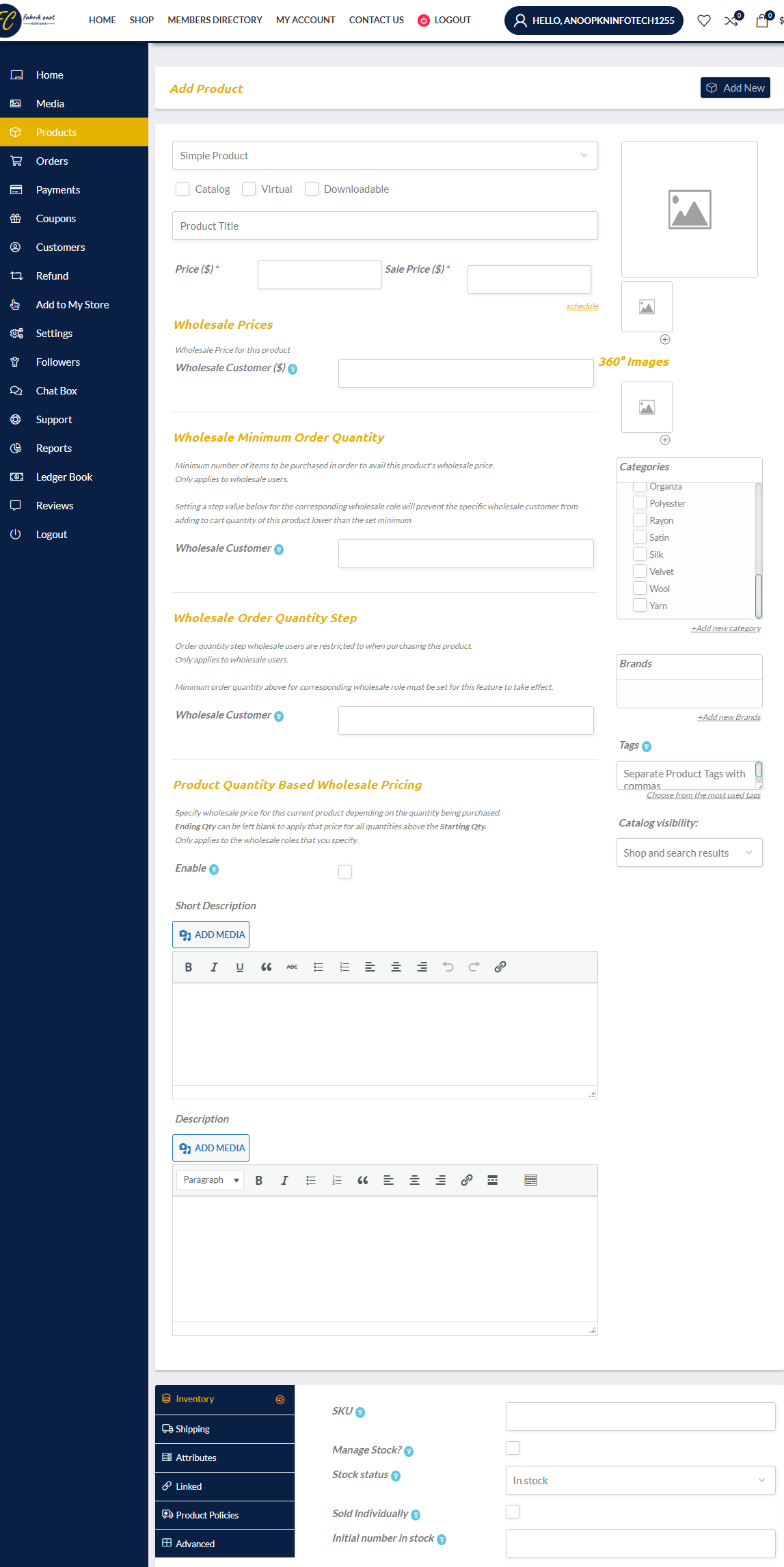Image resolution: width=784 pixels, height=1567 pixels.
Task: Click the SKU input field
Action: pyautogui.click(x=640, y=1417)
